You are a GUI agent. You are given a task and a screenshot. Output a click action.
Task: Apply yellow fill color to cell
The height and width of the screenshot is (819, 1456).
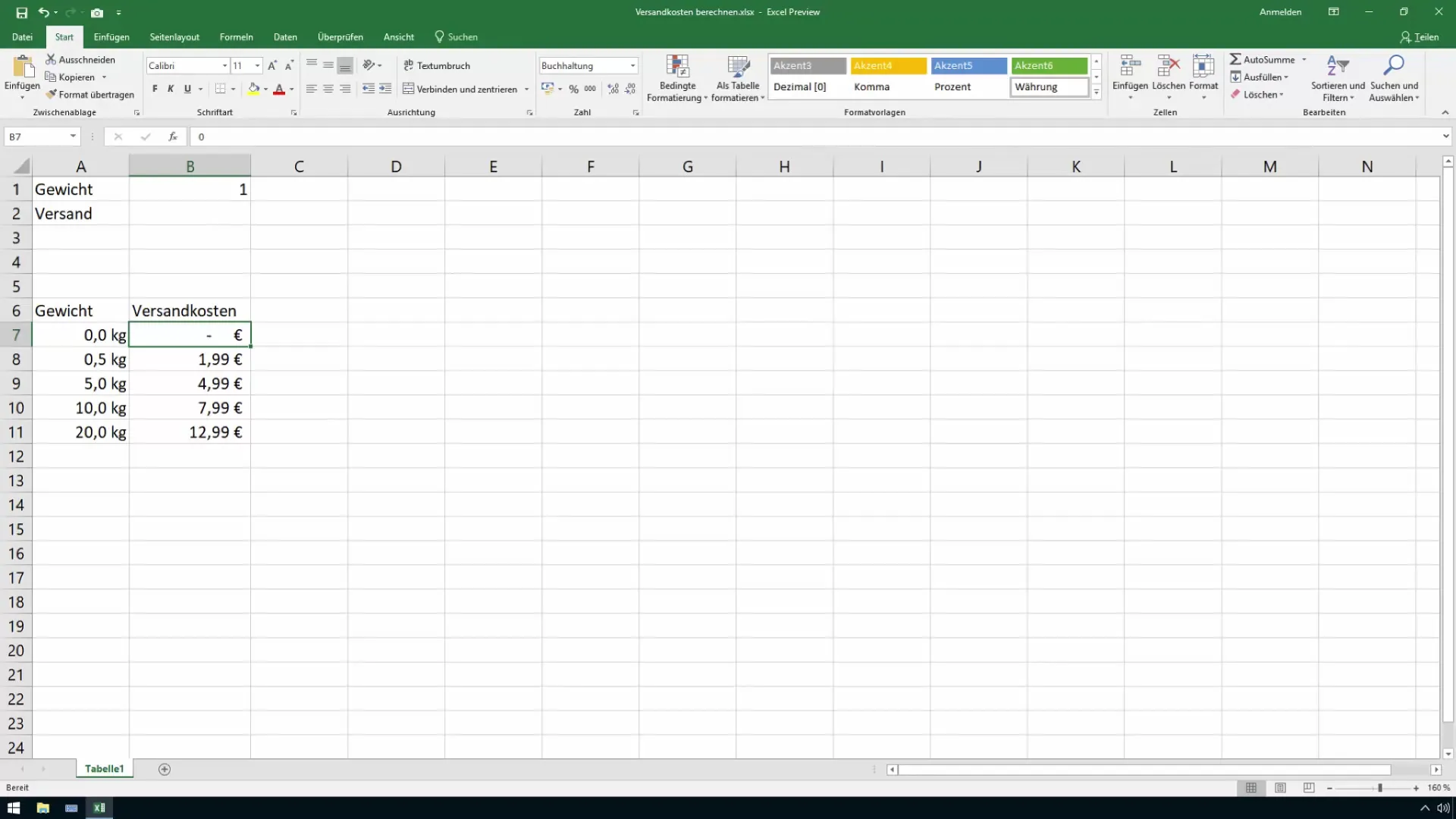(x=254, y=89)
